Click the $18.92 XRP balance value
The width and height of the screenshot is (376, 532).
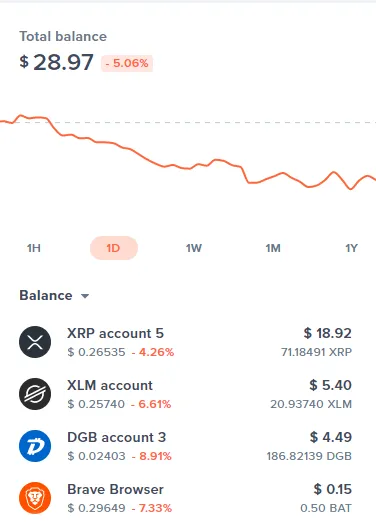coord(327,333)
